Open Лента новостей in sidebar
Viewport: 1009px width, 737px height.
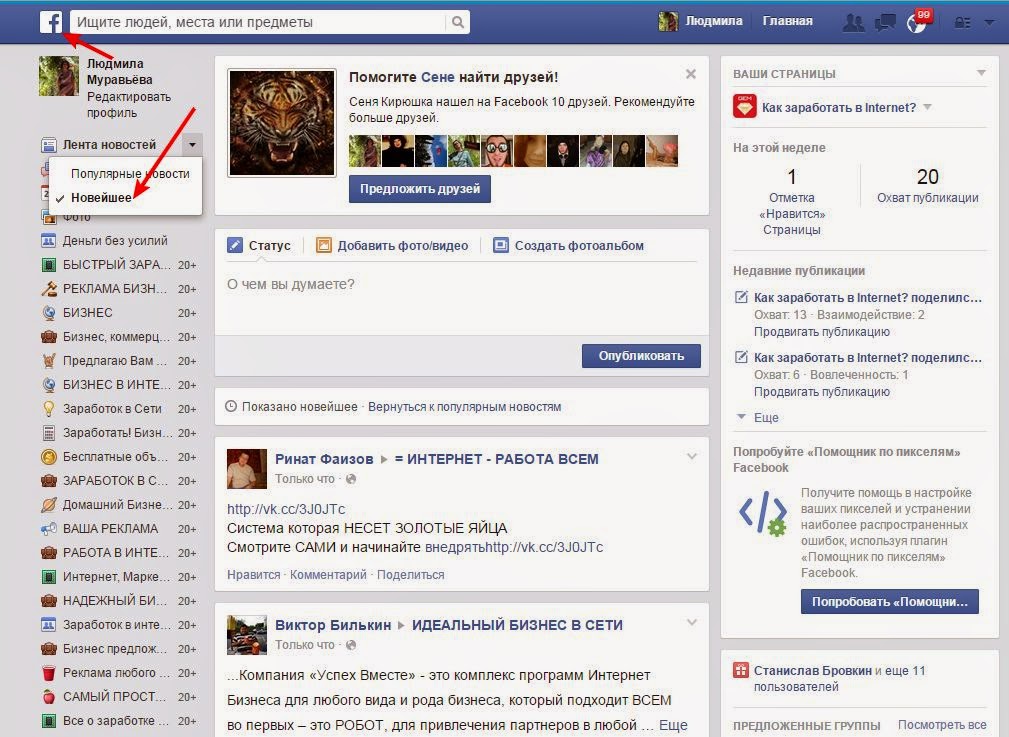point(109,145)
